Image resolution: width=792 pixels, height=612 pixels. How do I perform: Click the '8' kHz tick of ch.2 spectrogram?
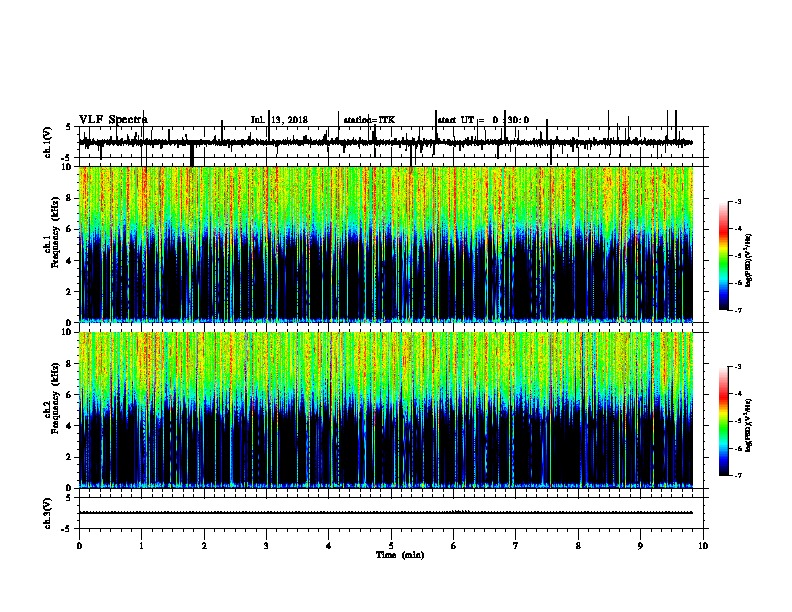coord(69,364)
